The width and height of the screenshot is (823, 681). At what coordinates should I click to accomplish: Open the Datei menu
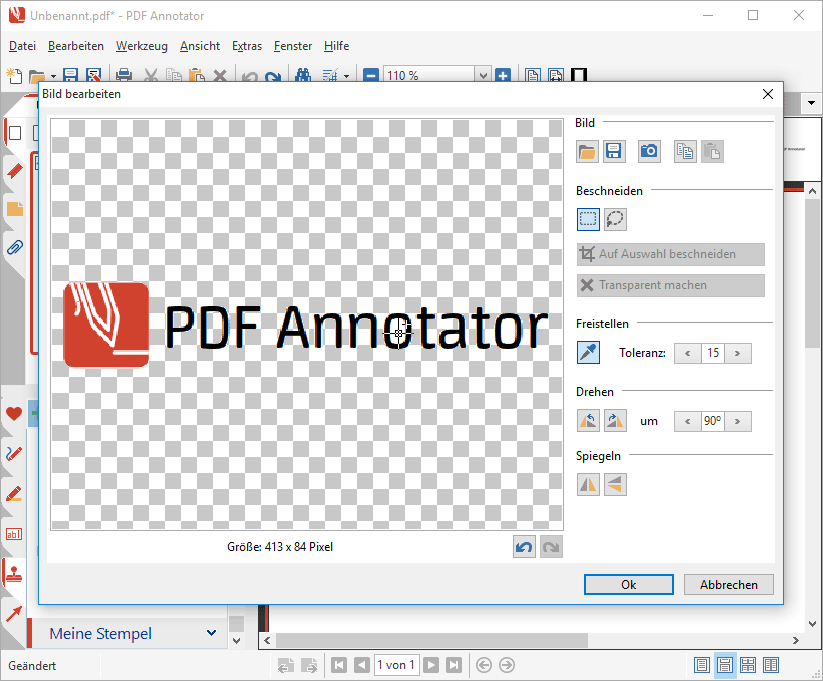22,46
